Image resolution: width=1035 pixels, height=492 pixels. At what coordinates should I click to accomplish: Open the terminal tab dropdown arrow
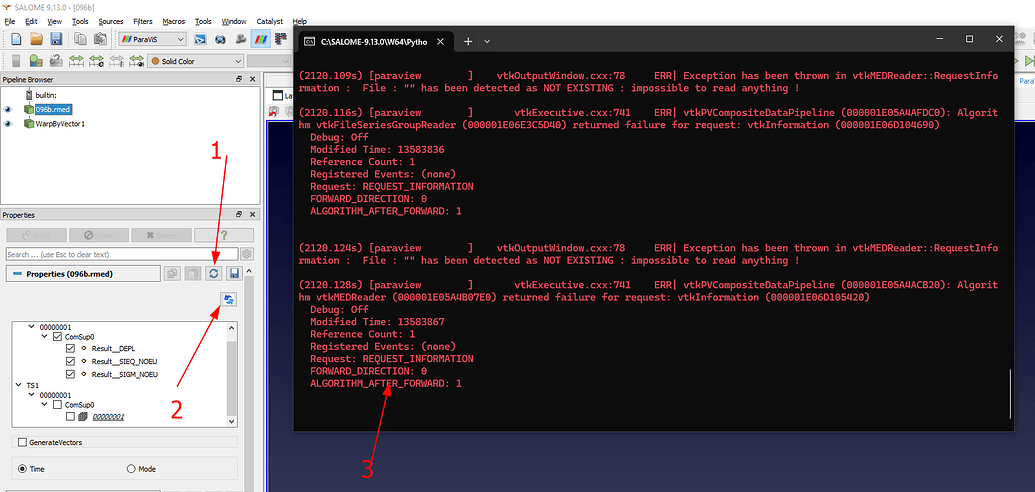point(487,42)
